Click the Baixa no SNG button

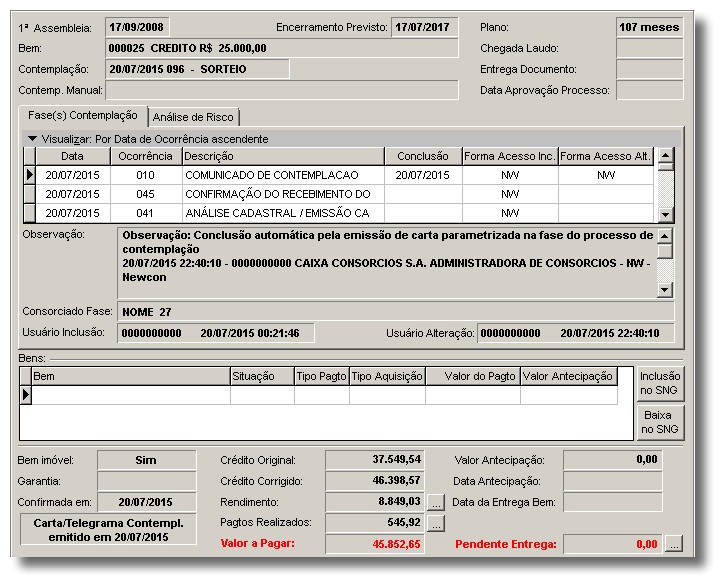(660, 422)
